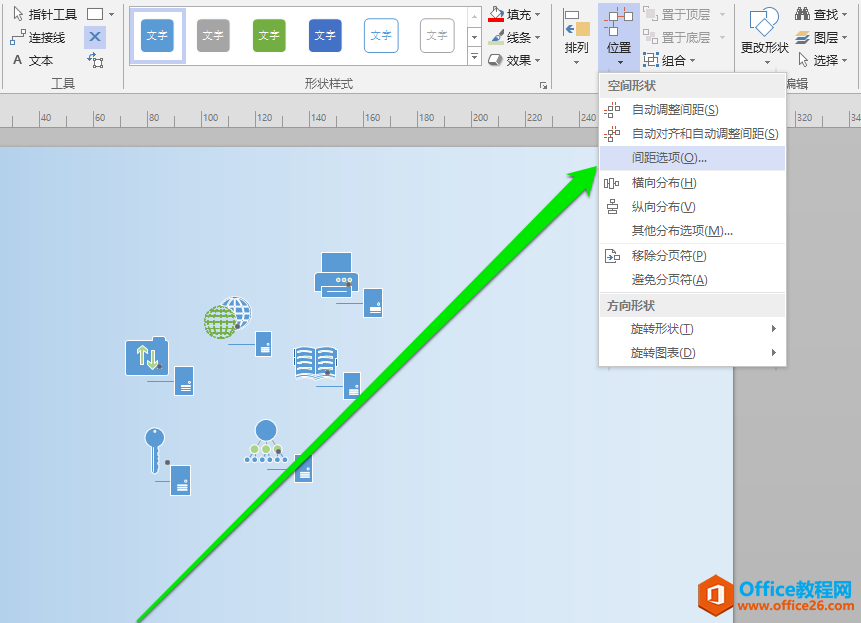Open the Effects (效果) dropdown
Screen dimensions: 861x623
[515, 60]
